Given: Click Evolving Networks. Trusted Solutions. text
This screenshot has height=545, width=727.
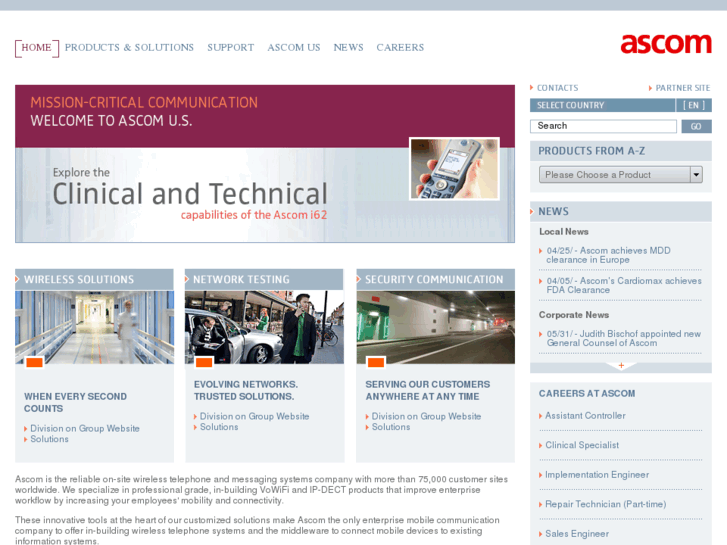Looking at the screenshot, I should 246,391.
